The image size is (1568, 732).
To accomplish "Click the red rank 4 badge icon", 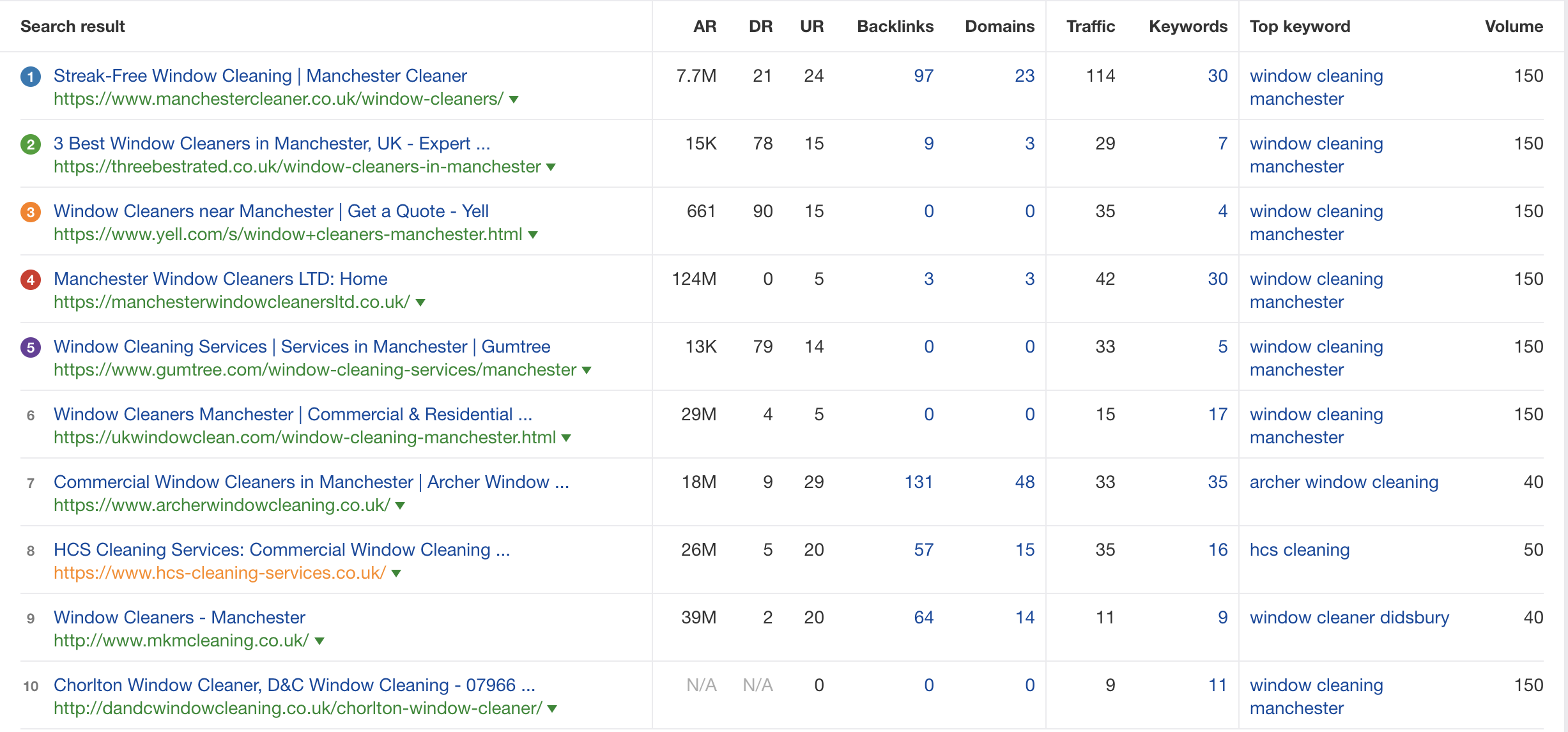I will pos(31,280).
